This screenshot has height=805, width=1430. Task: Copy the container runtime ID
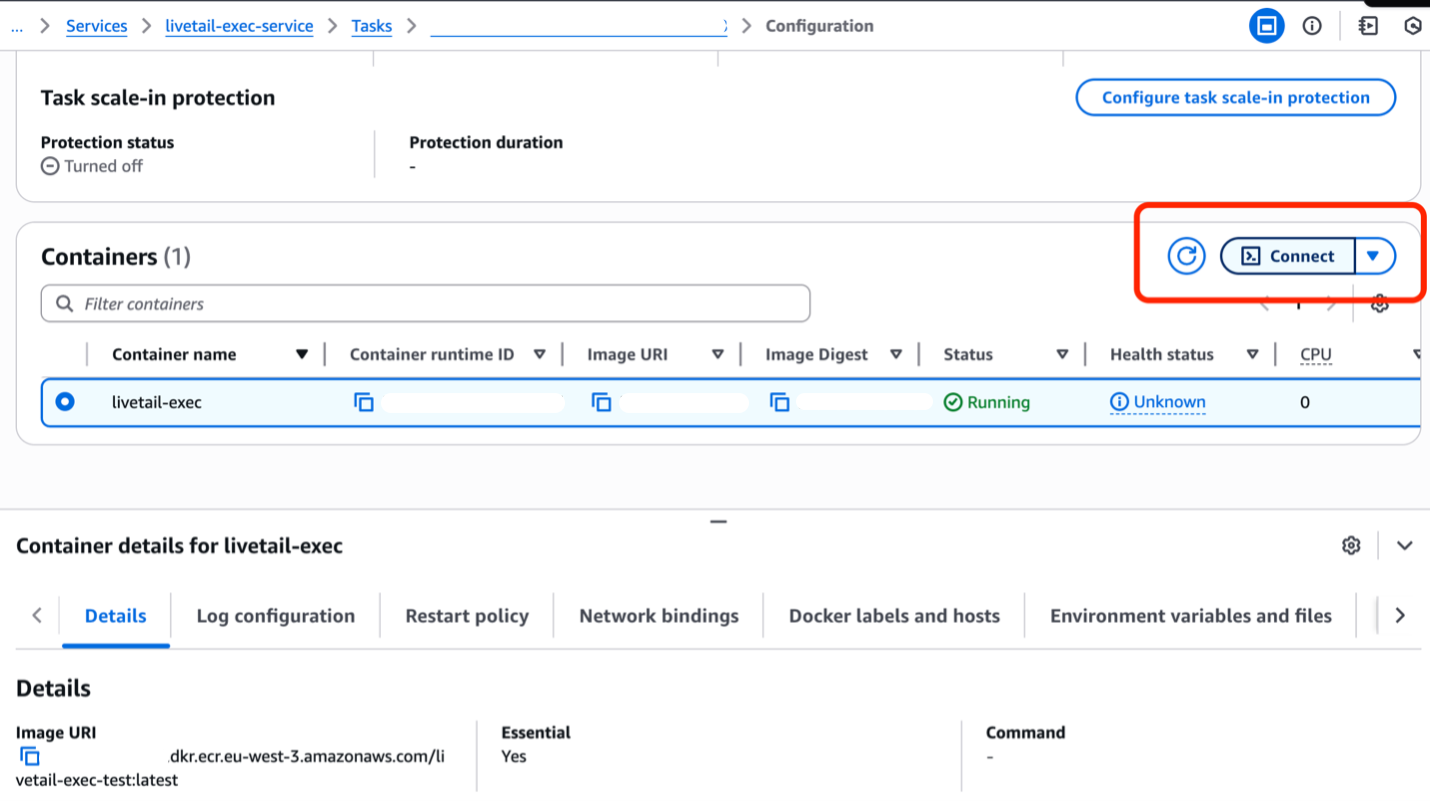tap(363, 401)
